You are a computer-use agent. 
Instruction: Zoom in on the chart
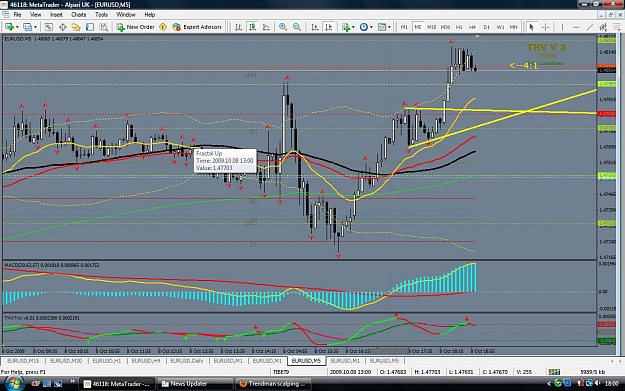(x=283, y=27)
